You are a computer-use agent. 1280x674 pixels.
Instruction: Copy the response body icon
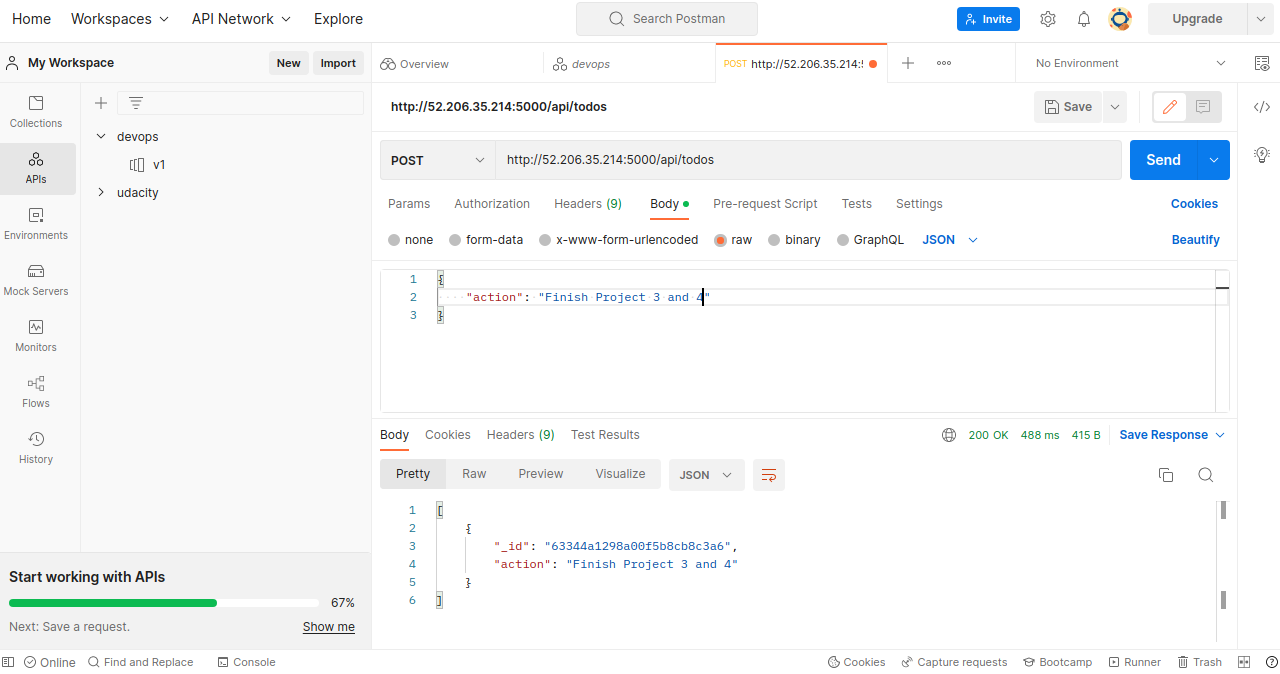[1166, 475]
